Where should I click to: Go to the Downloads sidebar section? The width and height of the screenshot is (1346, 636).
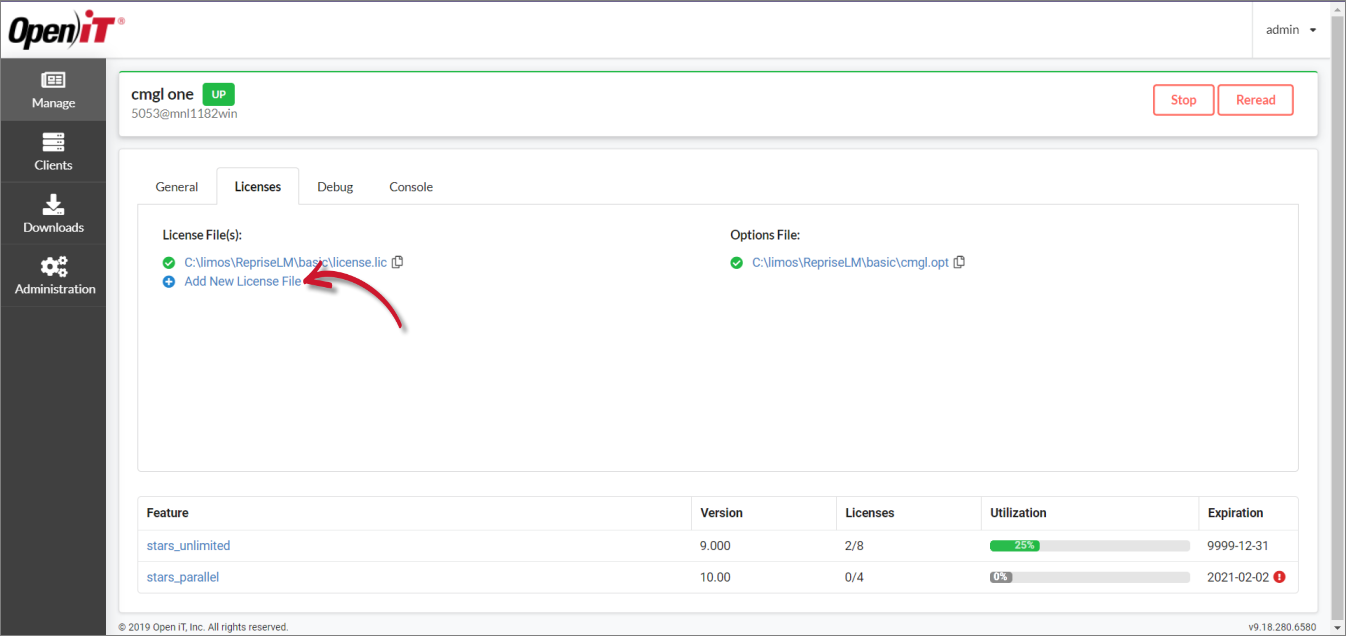[53, 214]
